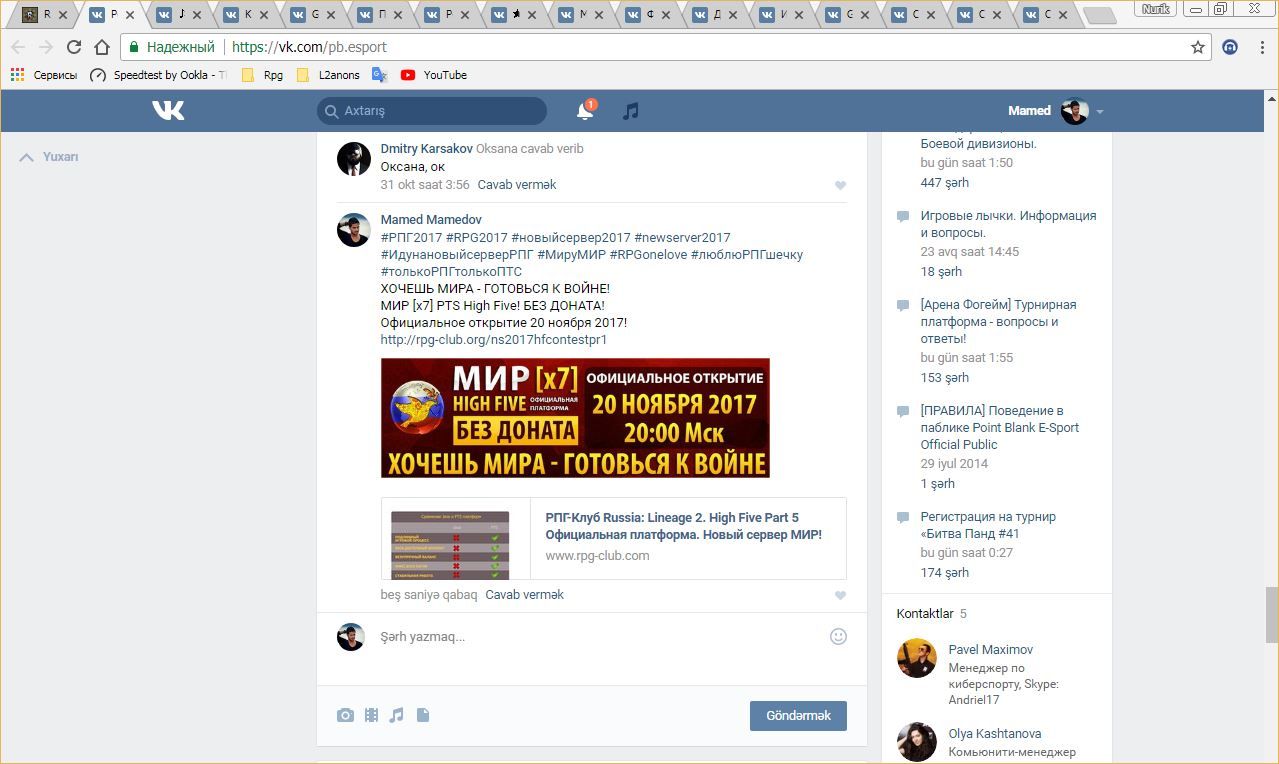Open the music note icon in header

point(630,111)
